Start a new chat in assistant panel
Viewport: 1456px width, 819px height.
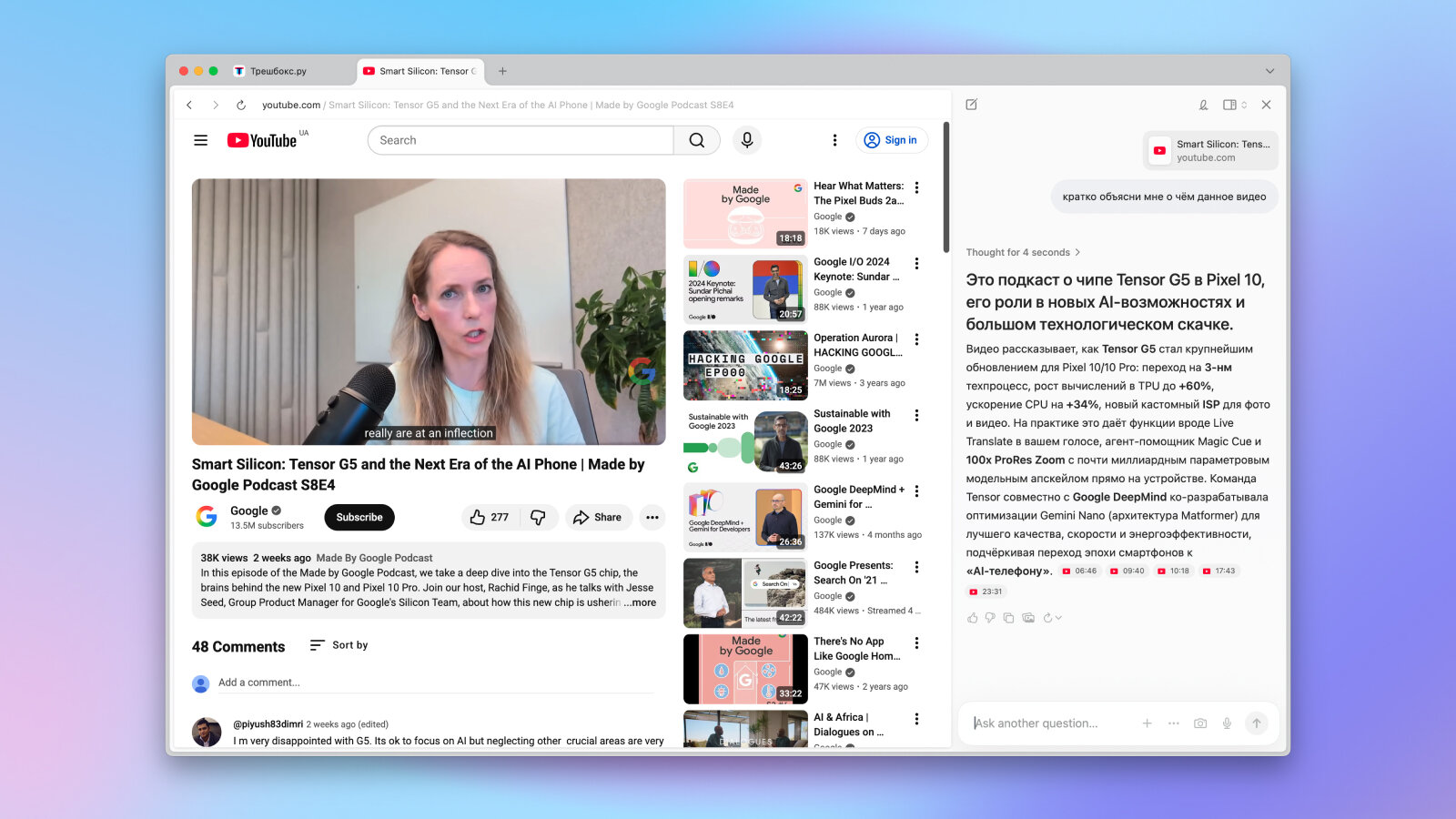pos(972,105)
